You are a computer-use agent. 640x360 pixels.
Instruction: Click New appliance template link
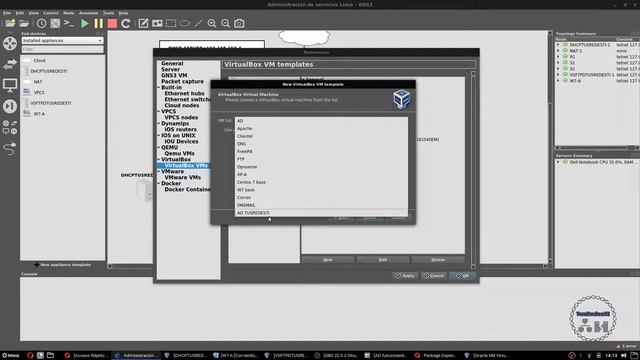pyautogui.click(x=62, y=265)
